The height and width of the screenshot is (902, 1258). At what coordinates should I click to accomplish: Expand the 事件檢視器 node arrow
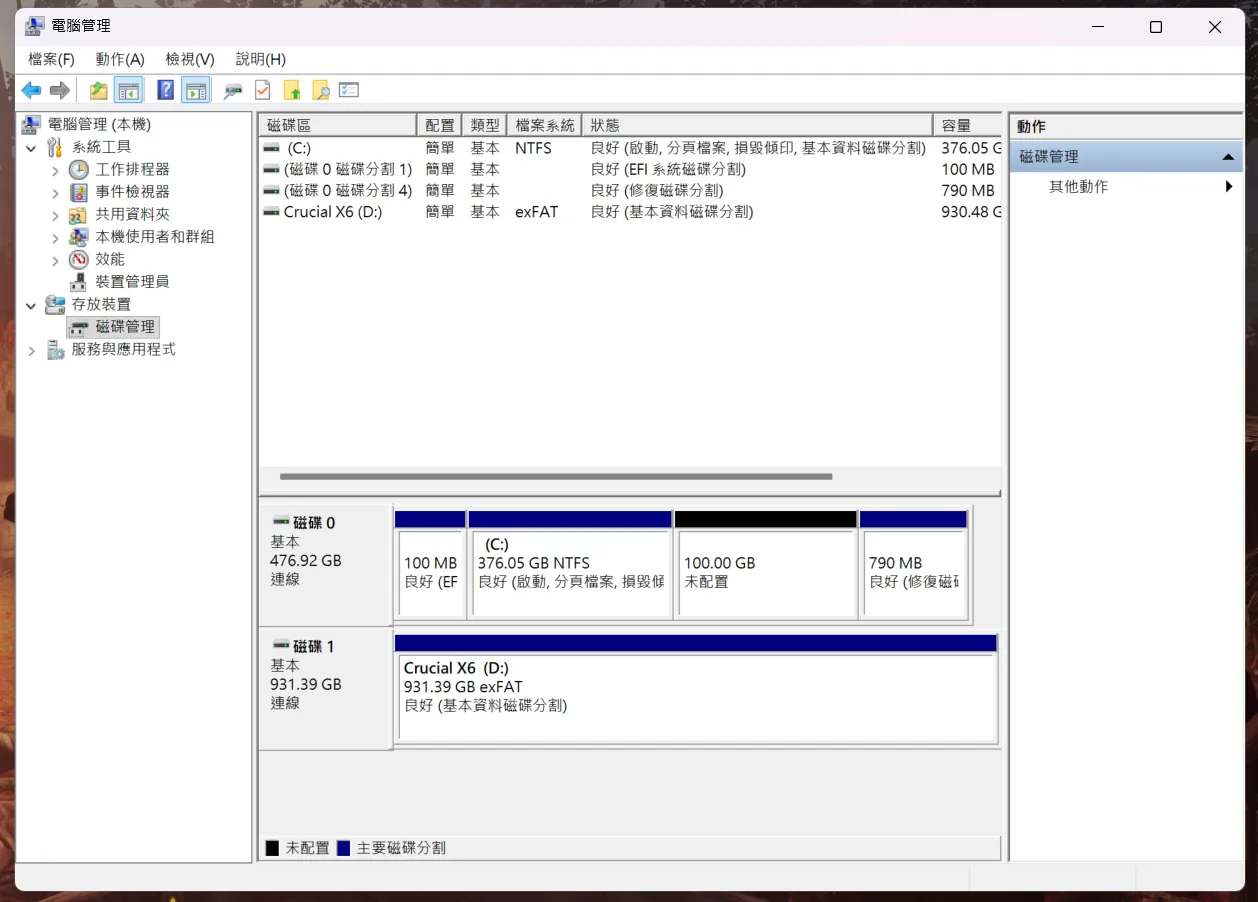coord(55,192)
